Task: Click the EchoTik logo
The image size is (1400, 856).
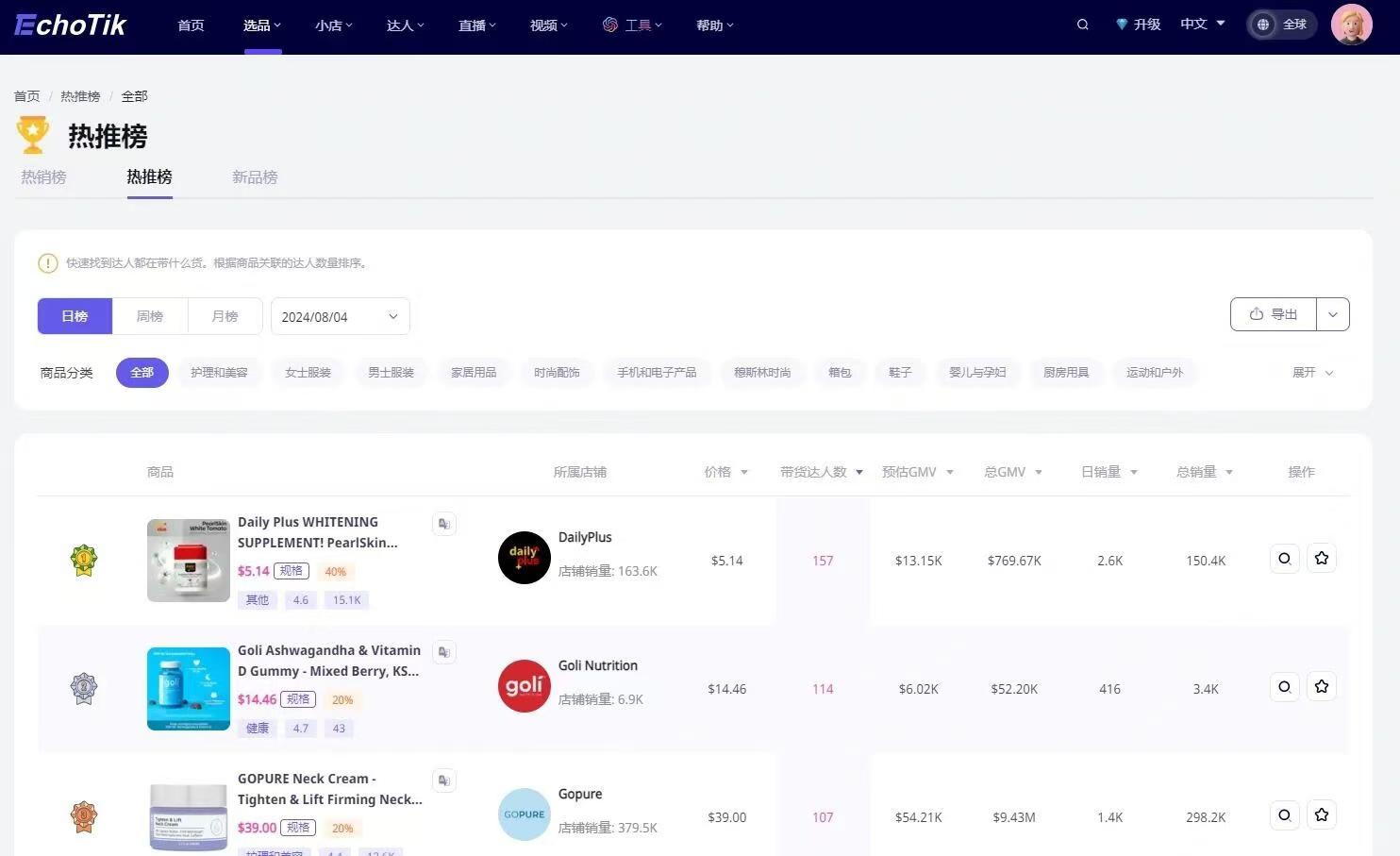Action: (71, 25)
